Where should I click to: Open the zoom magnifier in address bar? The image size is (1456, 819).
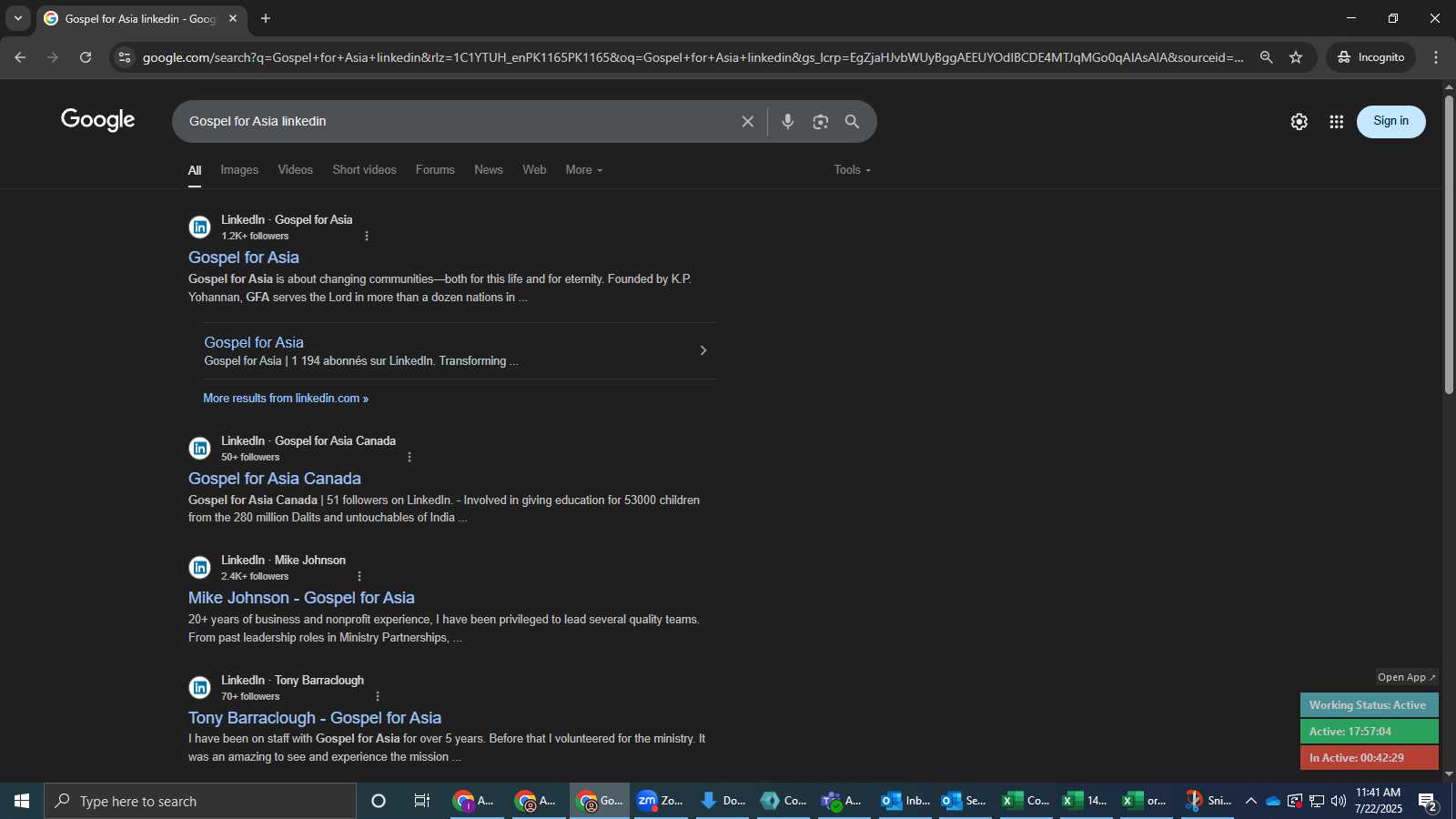tap(1266, 57)
